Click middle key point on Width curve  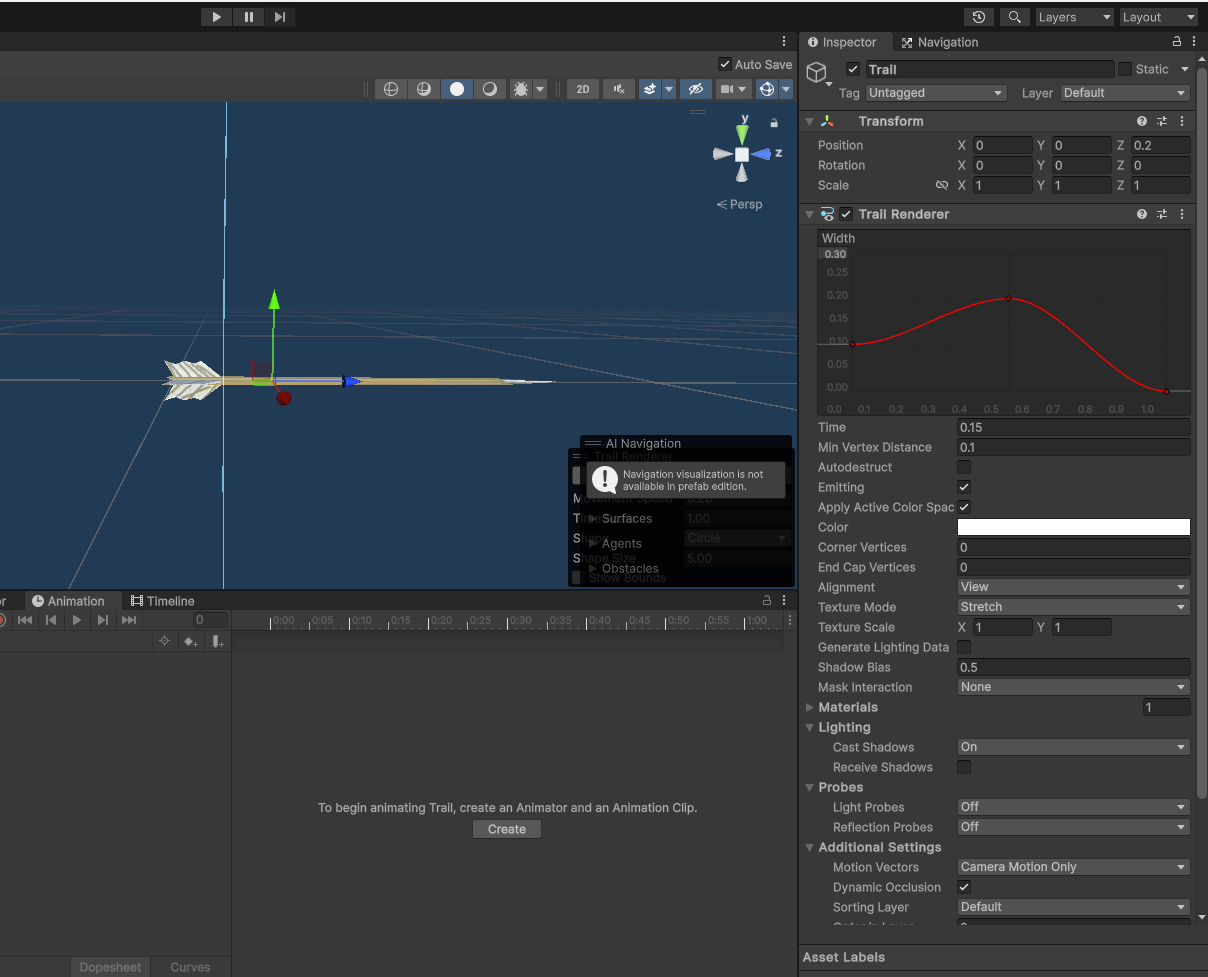[x=1008, y=298]
